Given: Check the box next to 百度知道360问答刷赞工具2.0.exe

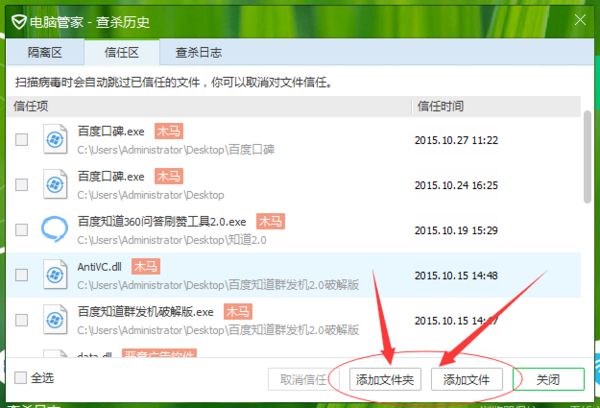Looking at the screenshot, I should (22, 230).
